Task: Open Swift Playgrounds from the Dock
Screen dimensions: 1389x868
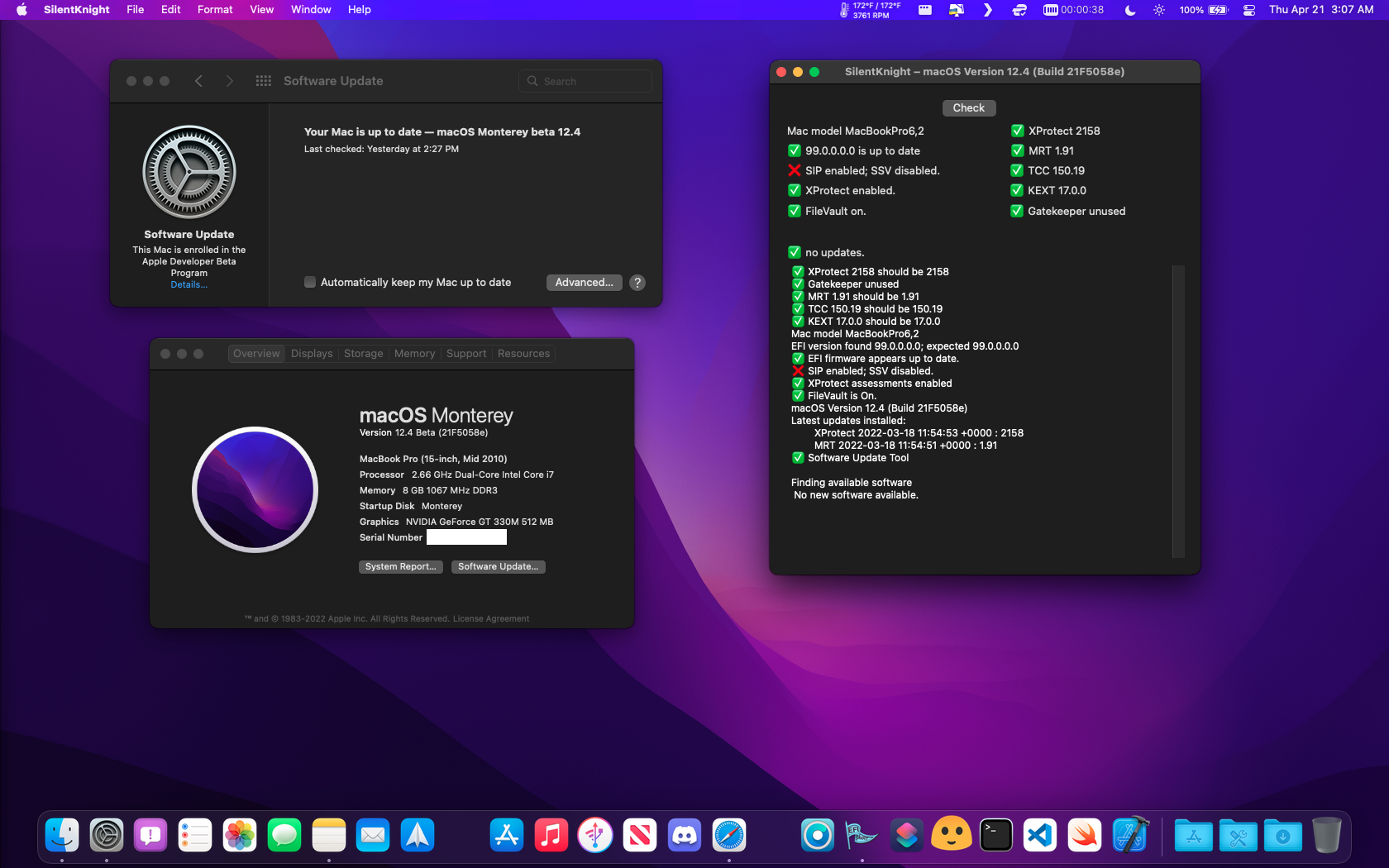Action: pyautogui.click(x=1085, y=835)
